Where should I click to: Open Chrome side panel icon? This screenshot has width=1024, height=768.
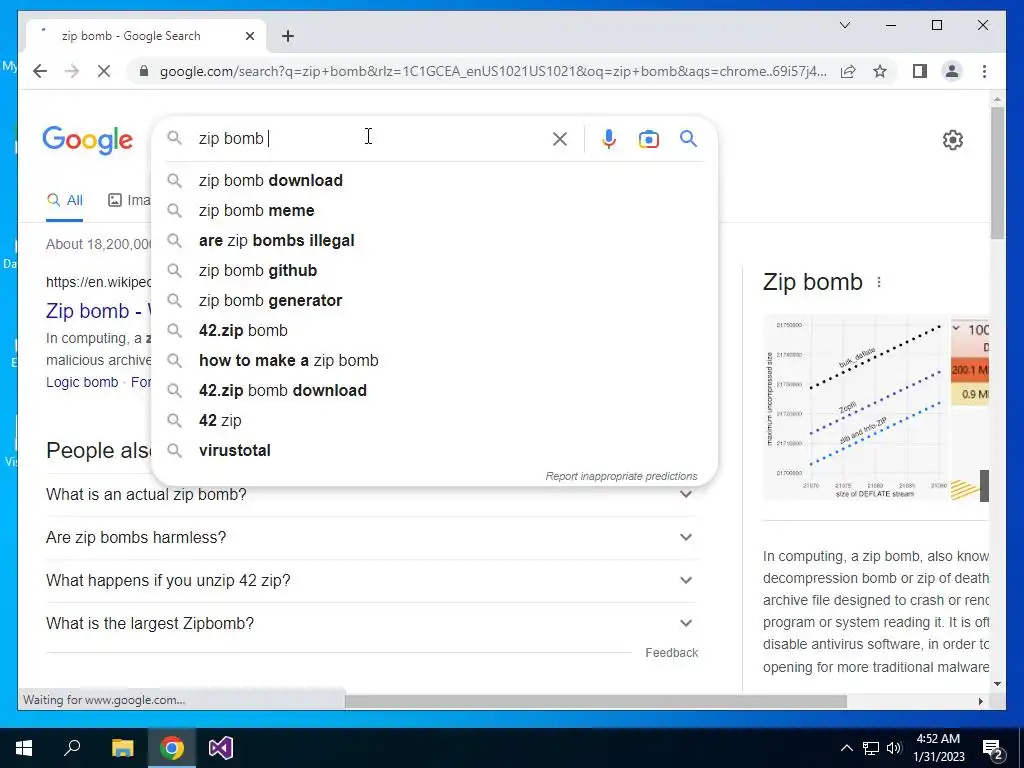click(x=920, y=71)
